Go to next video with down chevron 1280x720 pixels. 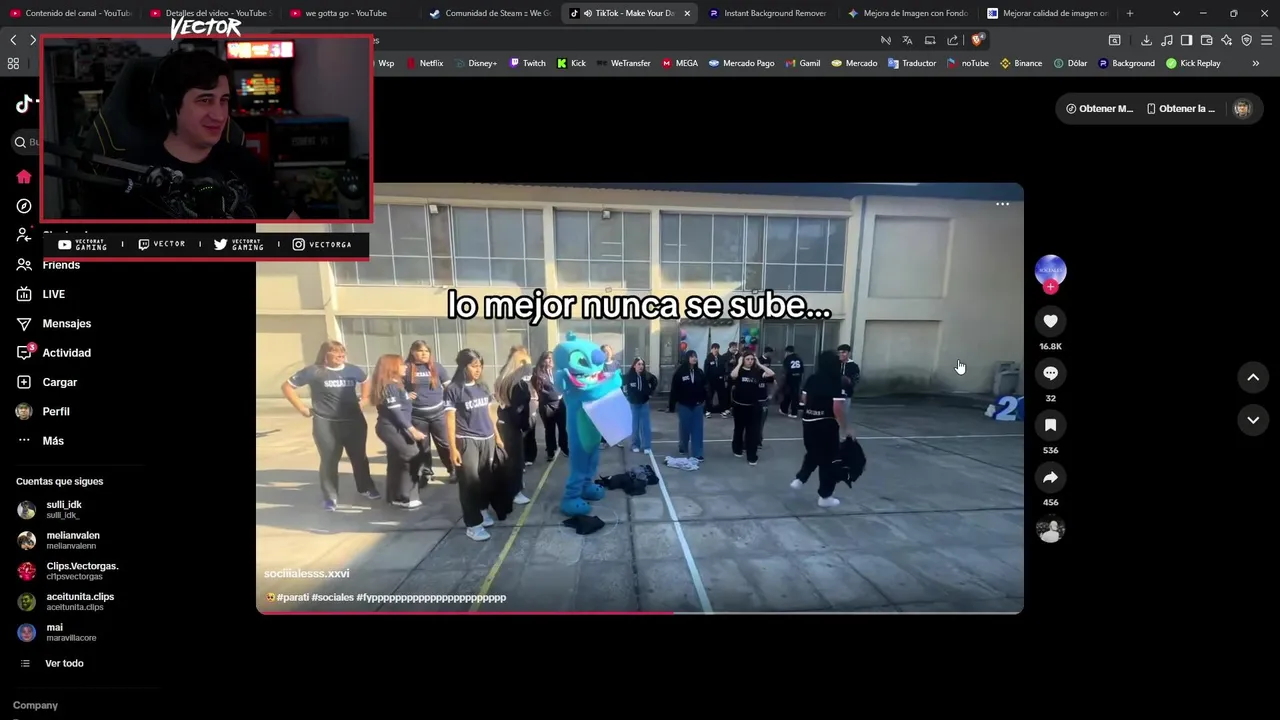click(1253, 420)
